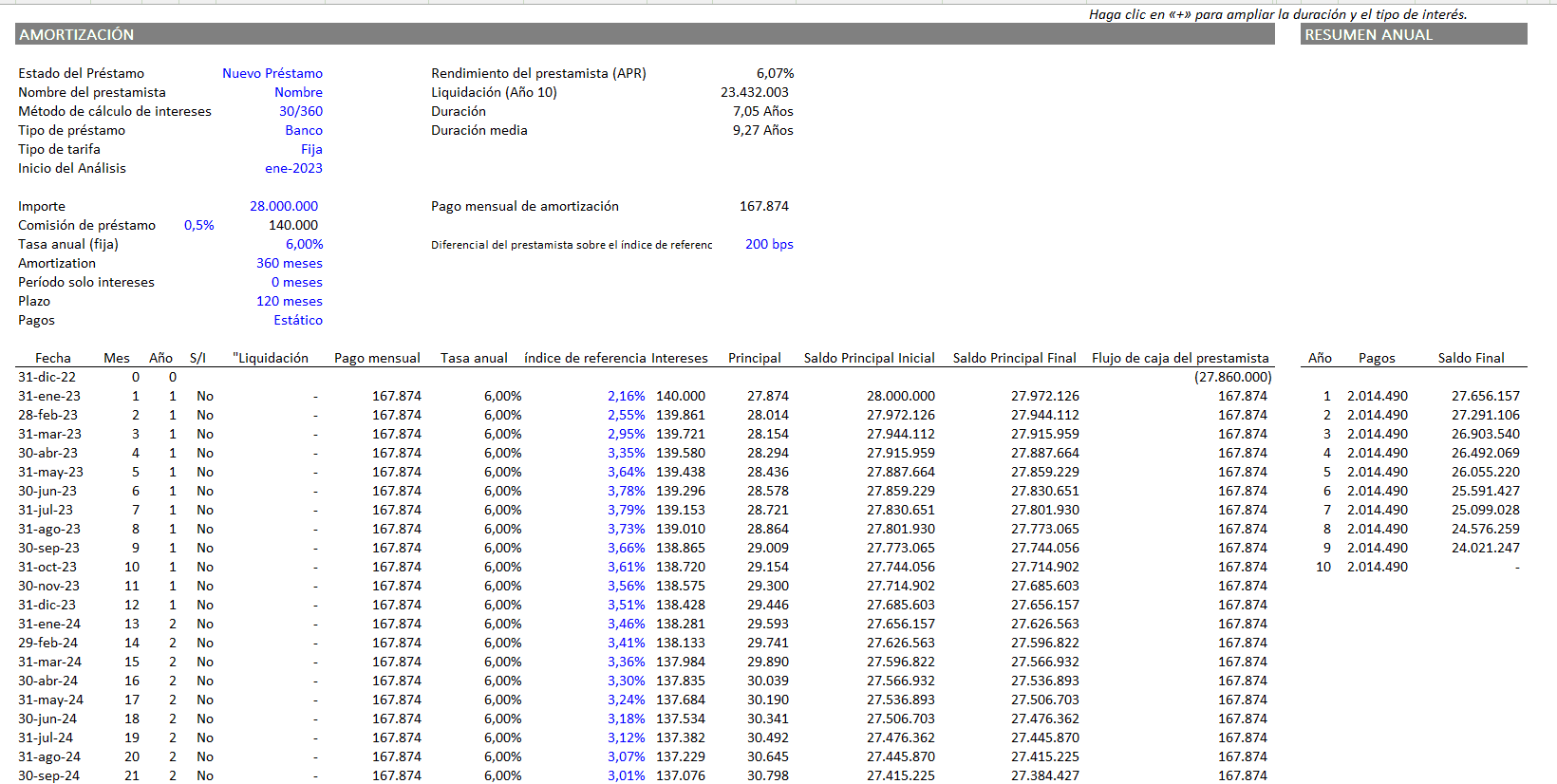Click the Flujo de caja del prestamista column header
This screenshot has width=1557, height=784.
[x=1179, y=358]
